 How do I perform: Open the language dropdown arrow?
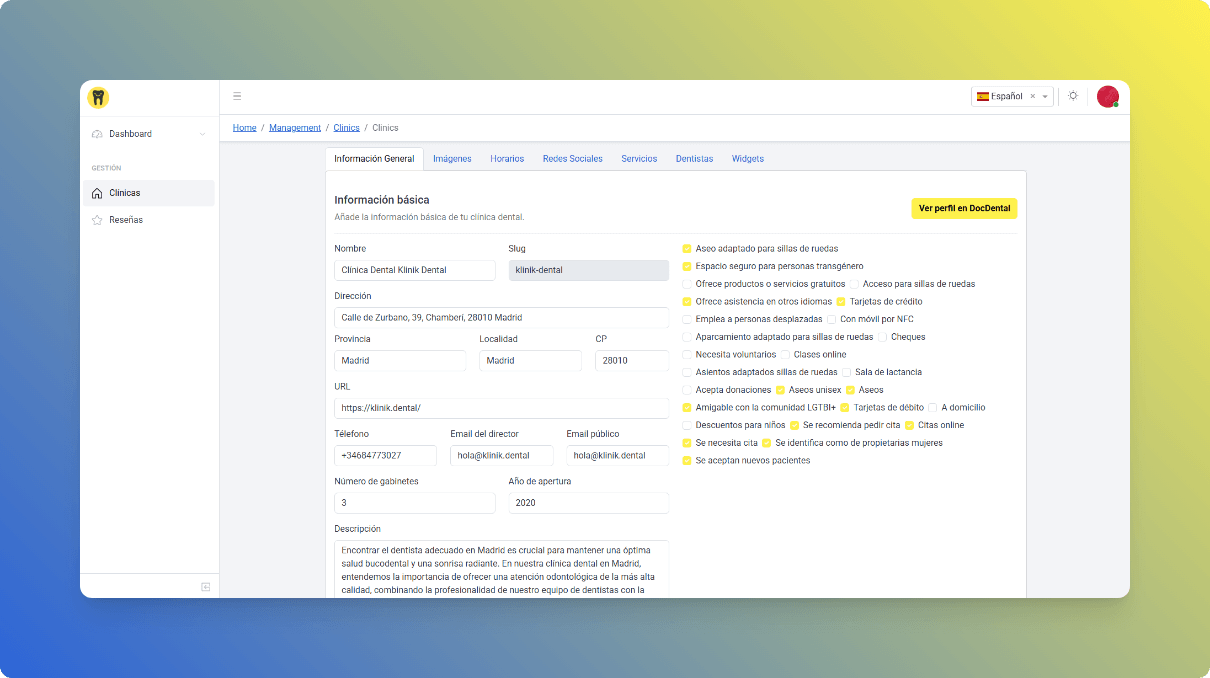(x=1045, y=97)
